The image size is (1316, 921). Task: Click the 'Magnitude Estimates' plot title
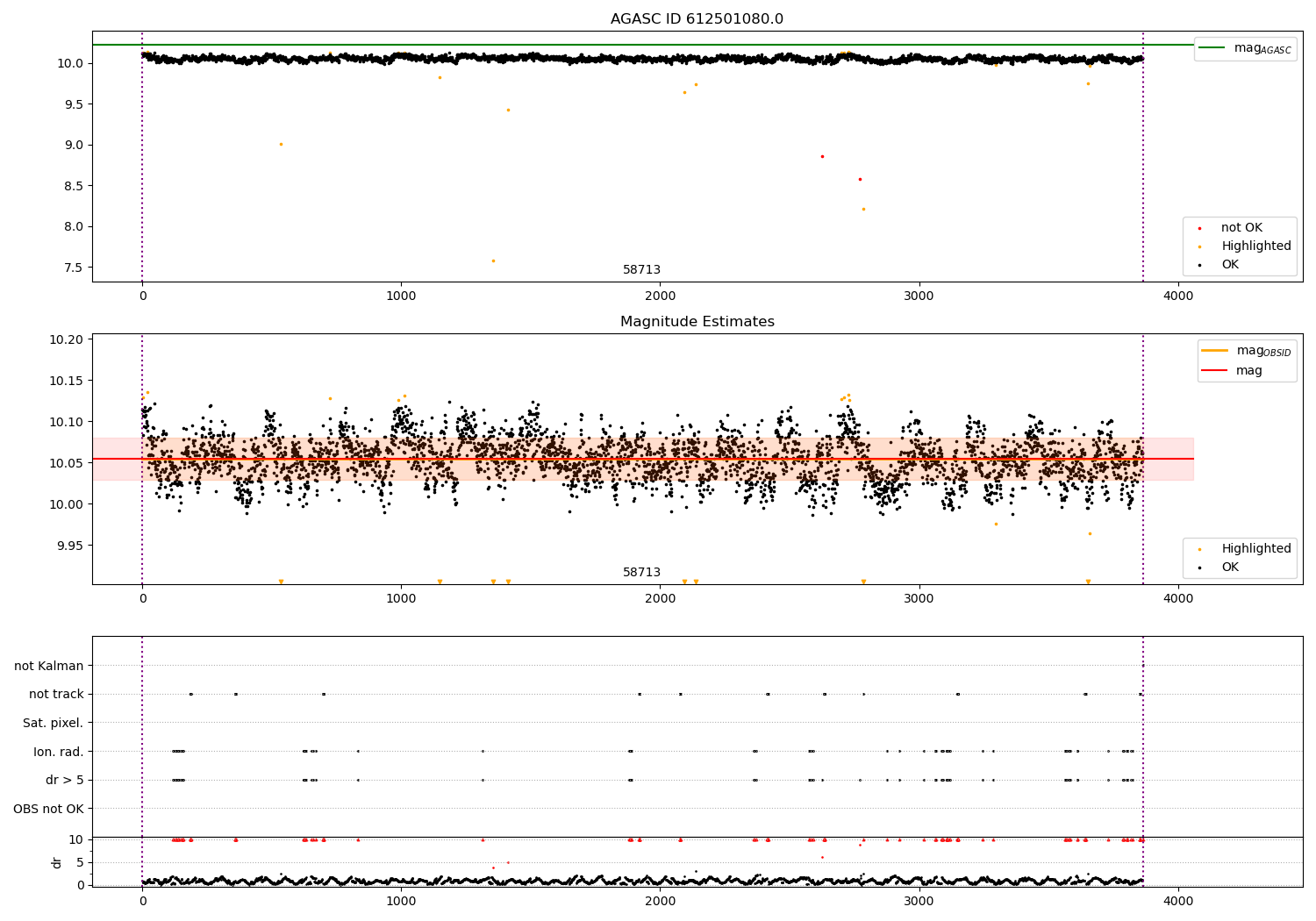pyautogui.click(x=697, y=322)
